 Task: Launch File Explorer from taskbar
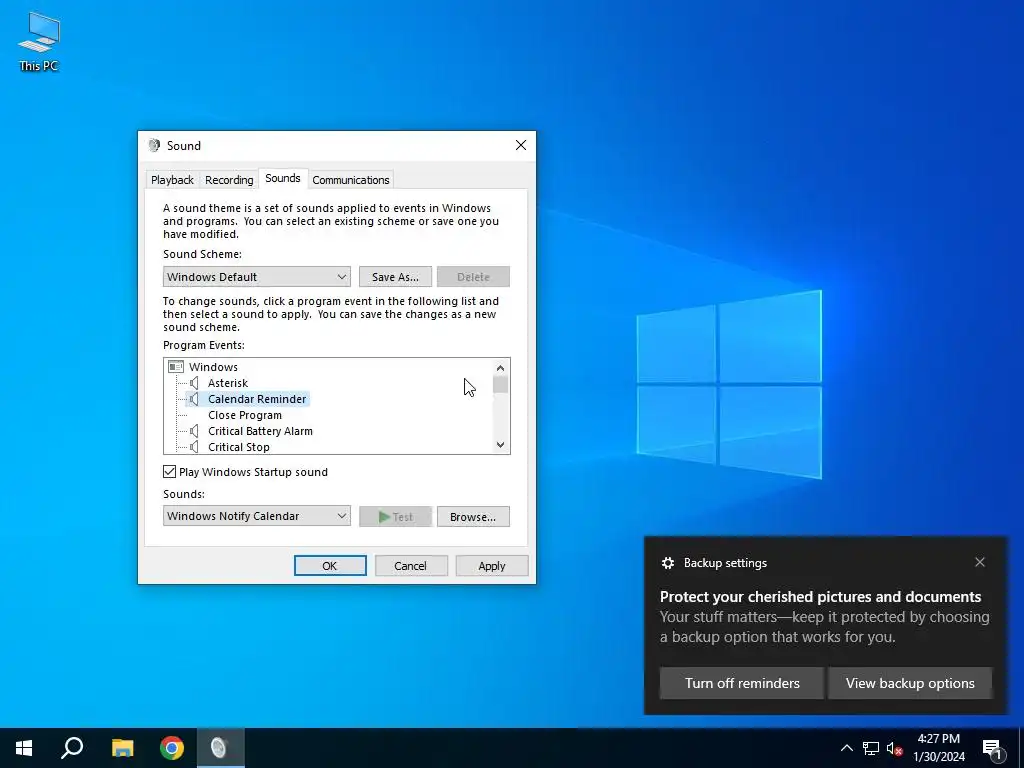122,748
